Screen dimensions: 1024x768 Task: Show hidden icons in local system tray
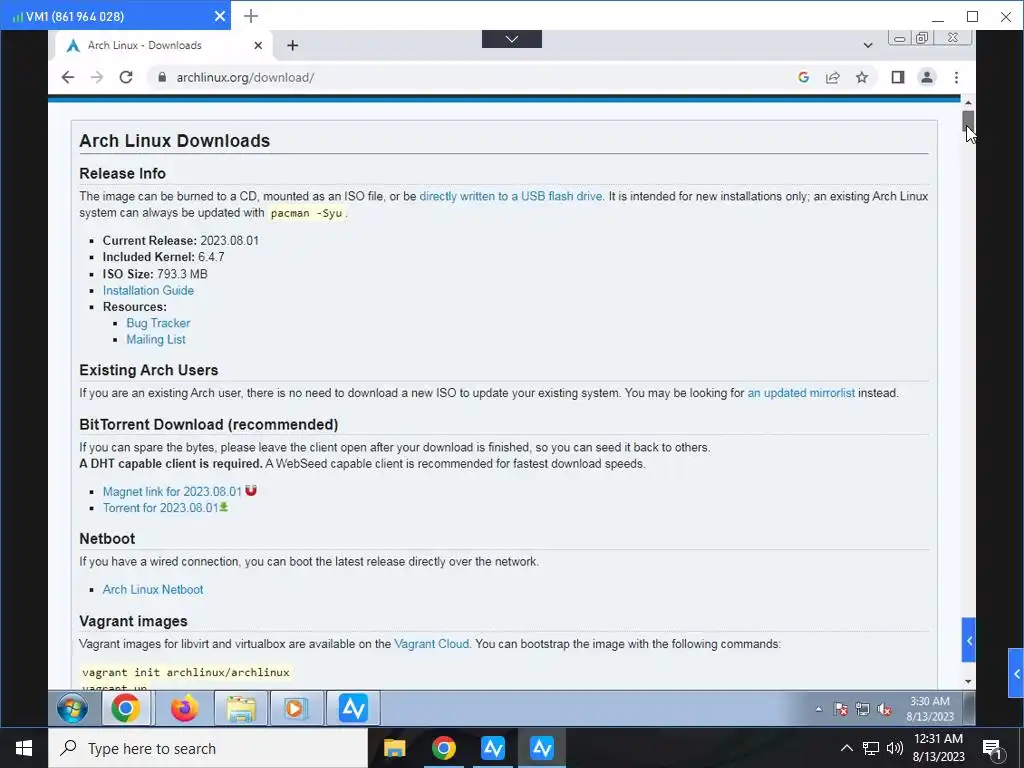tap(846, 748)
